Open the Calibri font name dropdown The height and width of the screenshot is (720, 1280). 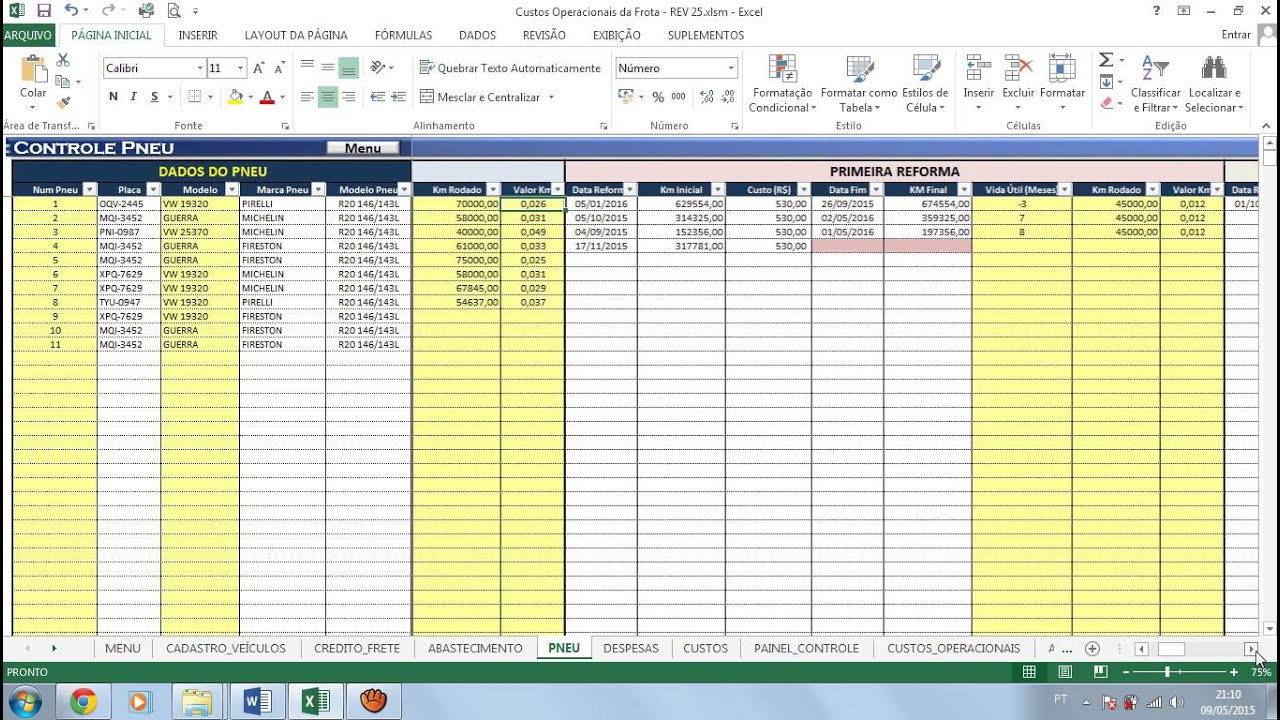198,68
